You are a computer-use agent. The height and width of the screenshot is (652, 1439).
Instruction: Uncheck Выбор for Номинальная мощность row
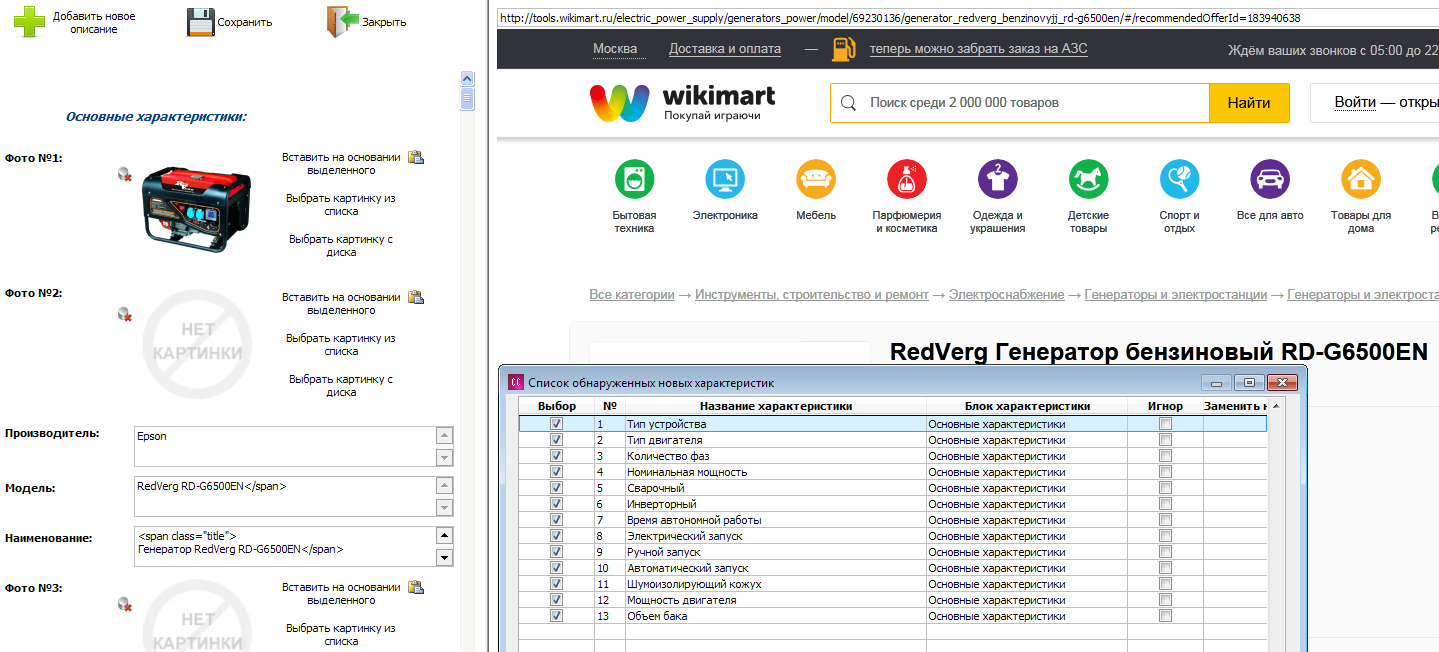point(556,472)
